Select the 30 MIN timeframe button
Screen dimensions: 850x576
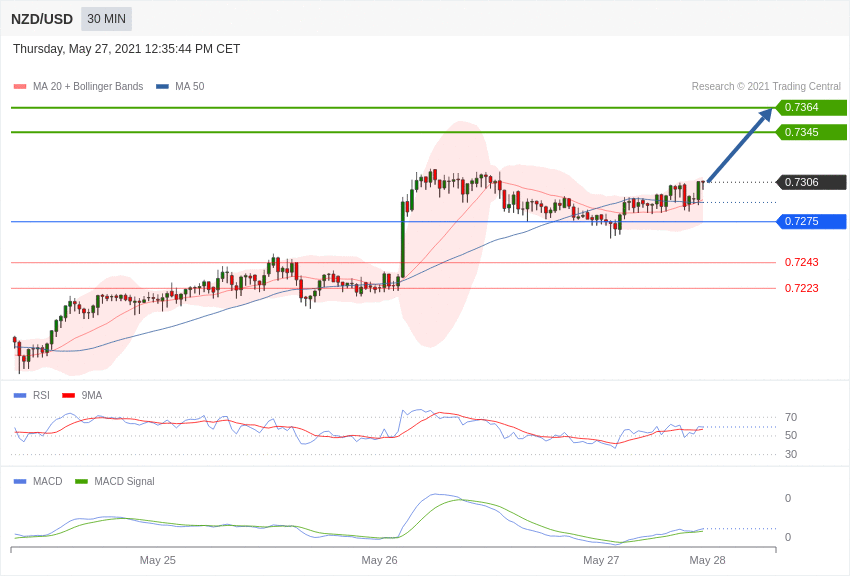coord(106,19)
